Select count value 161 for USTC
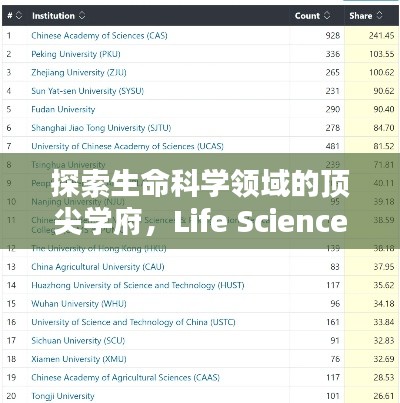The image size is (400, 403). [x=333, y=322]
